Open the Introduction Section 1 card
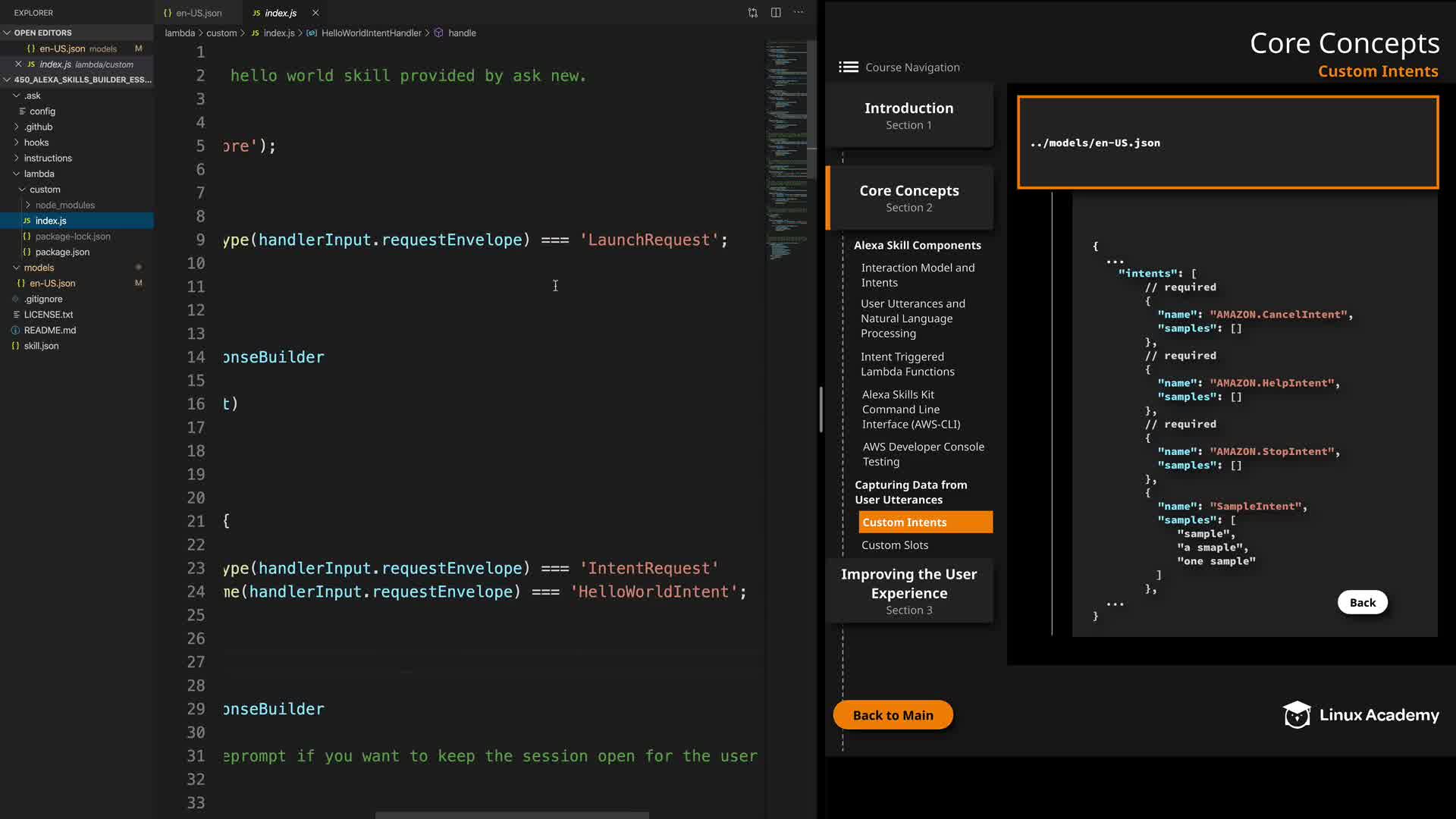This screenshot has width=1456, height=819. click(x=908, y=115)
